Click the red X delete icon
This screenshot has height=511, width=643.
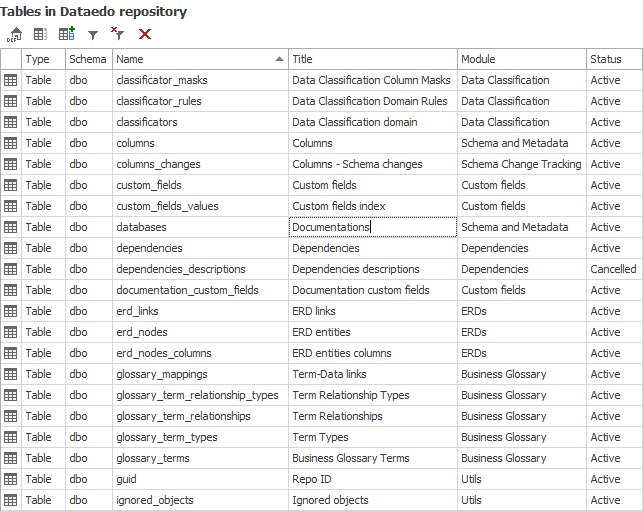(145, 34)
